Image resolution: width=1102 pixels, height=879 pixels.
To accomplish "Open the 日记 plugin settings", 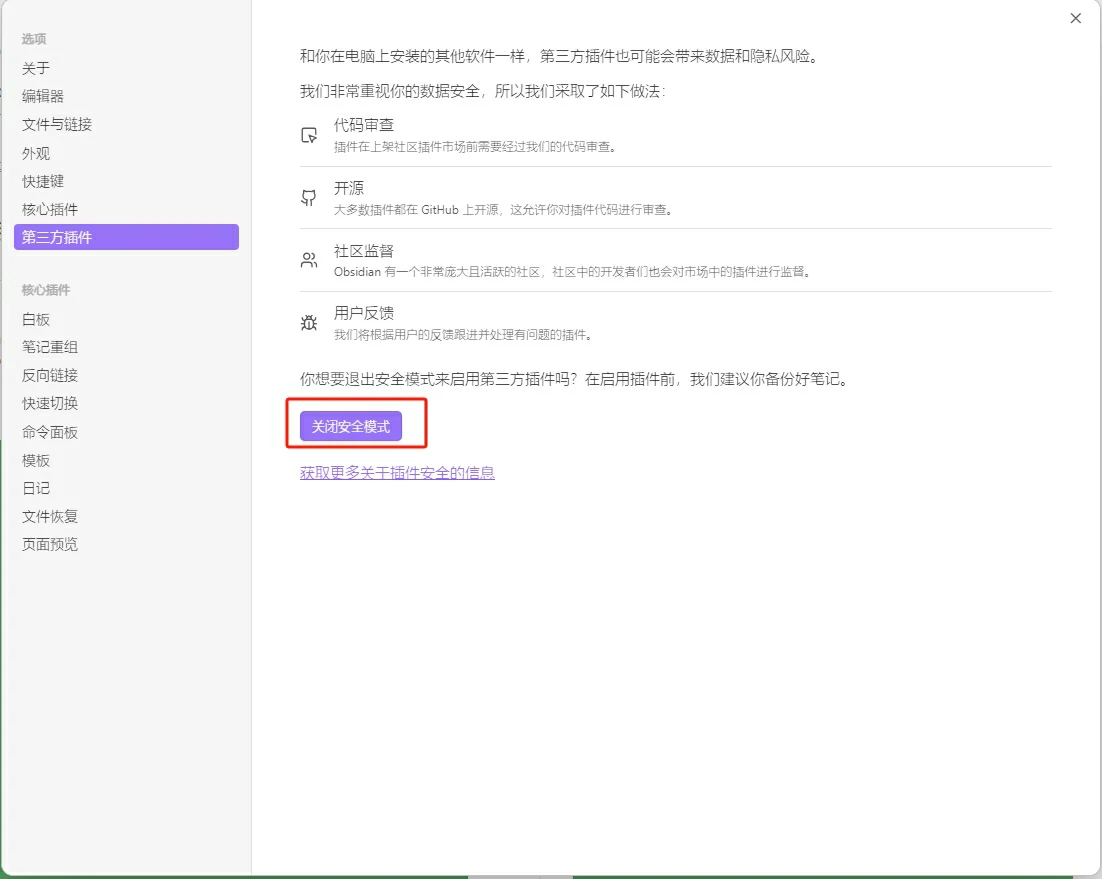I will tap(36, 488).
